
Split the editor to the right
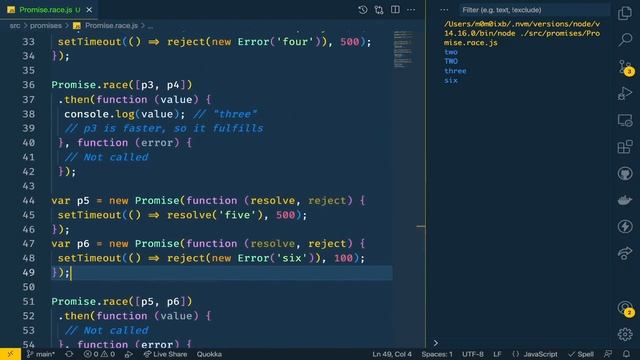click(x=395, y=10)
